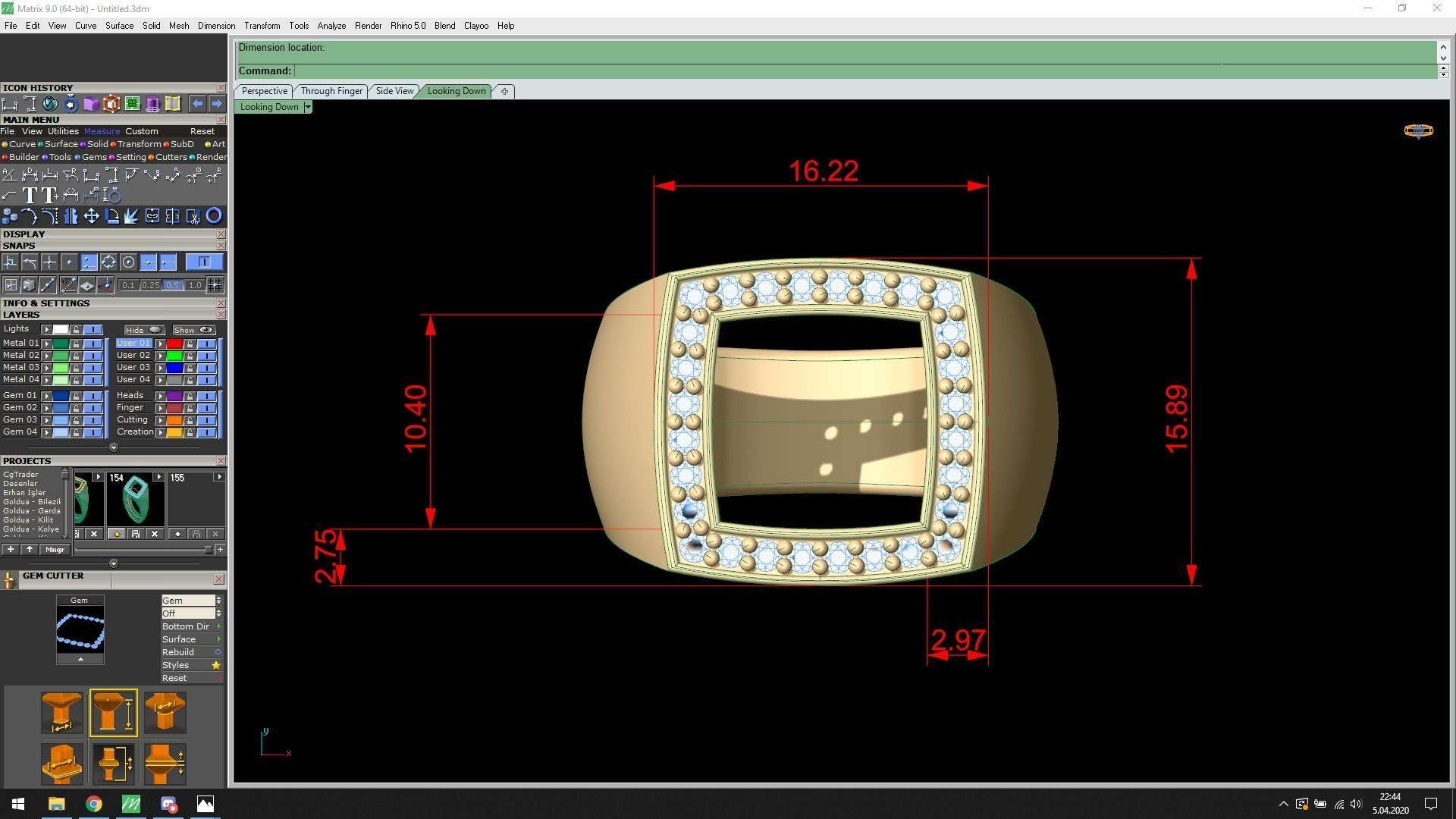Open File Explorer from the taskbar

point(56,804)
